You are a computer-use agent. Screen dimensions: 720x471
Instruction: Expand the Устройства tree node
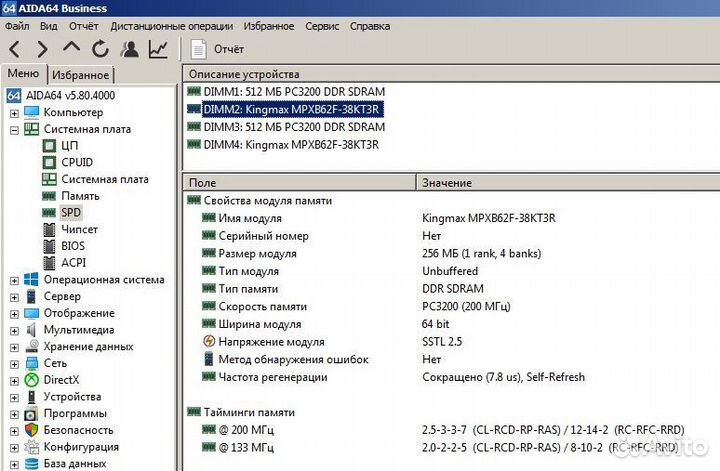tap(14, 398)
